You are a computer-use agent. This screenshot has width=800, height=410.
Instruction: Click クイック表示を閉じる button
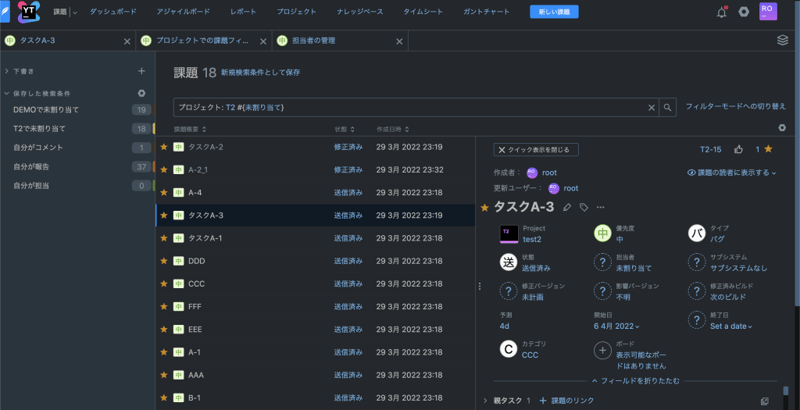[536, 150]
